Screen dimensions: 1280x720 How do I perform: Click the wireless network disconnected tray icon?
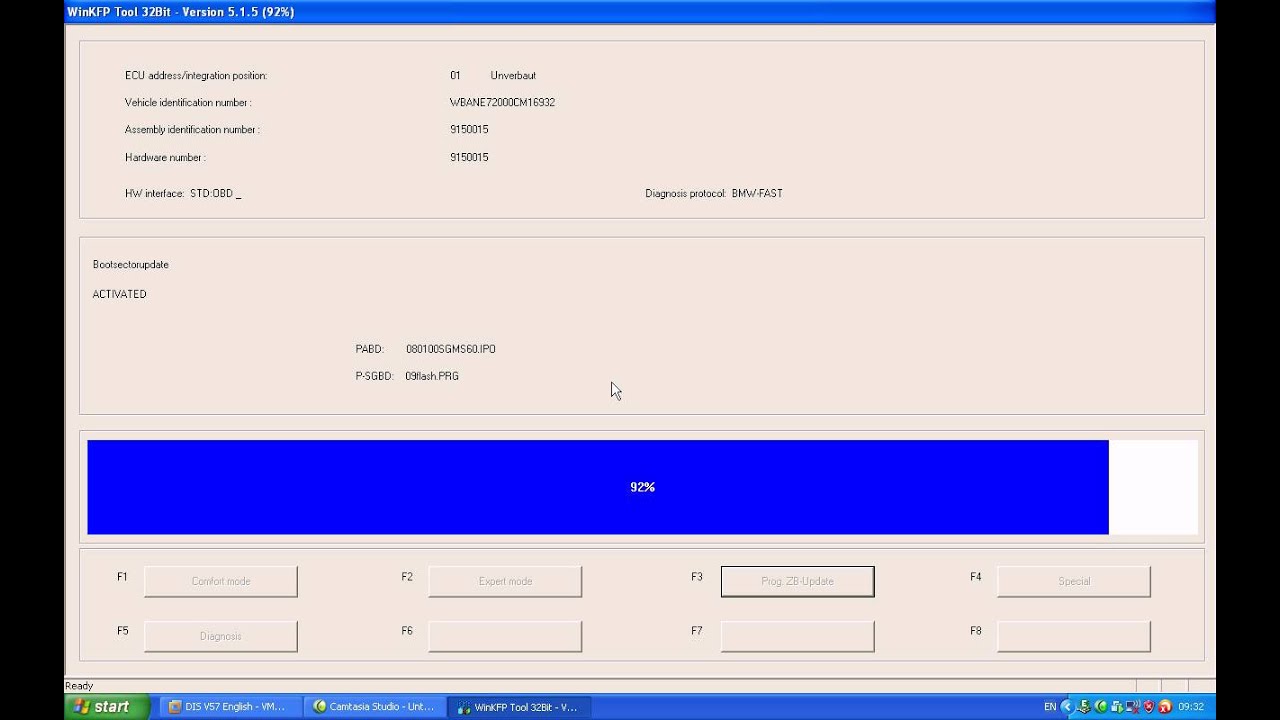click(x=1134, y=707)
